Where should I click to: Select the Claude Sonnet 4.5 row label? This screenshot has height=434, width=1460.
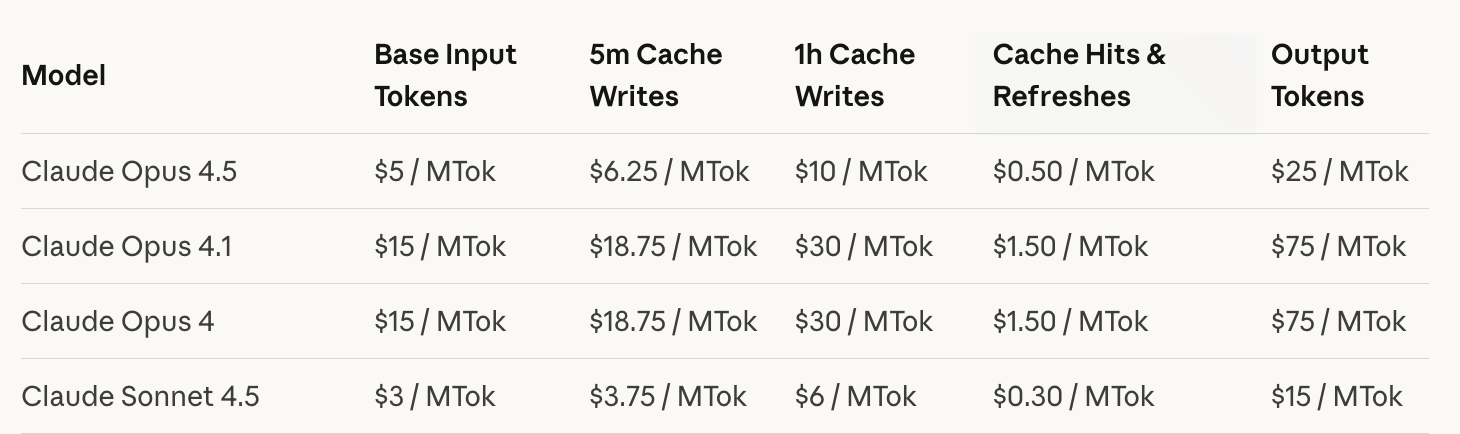point(140,396)
